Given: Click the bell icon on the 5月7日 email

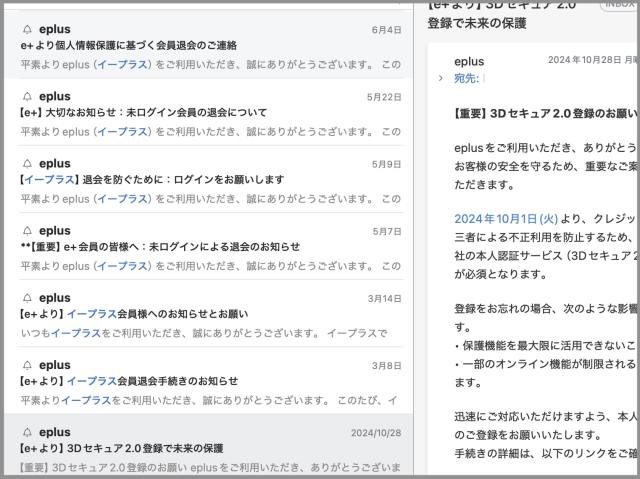Looking at the screenshot, I should 27,230.
